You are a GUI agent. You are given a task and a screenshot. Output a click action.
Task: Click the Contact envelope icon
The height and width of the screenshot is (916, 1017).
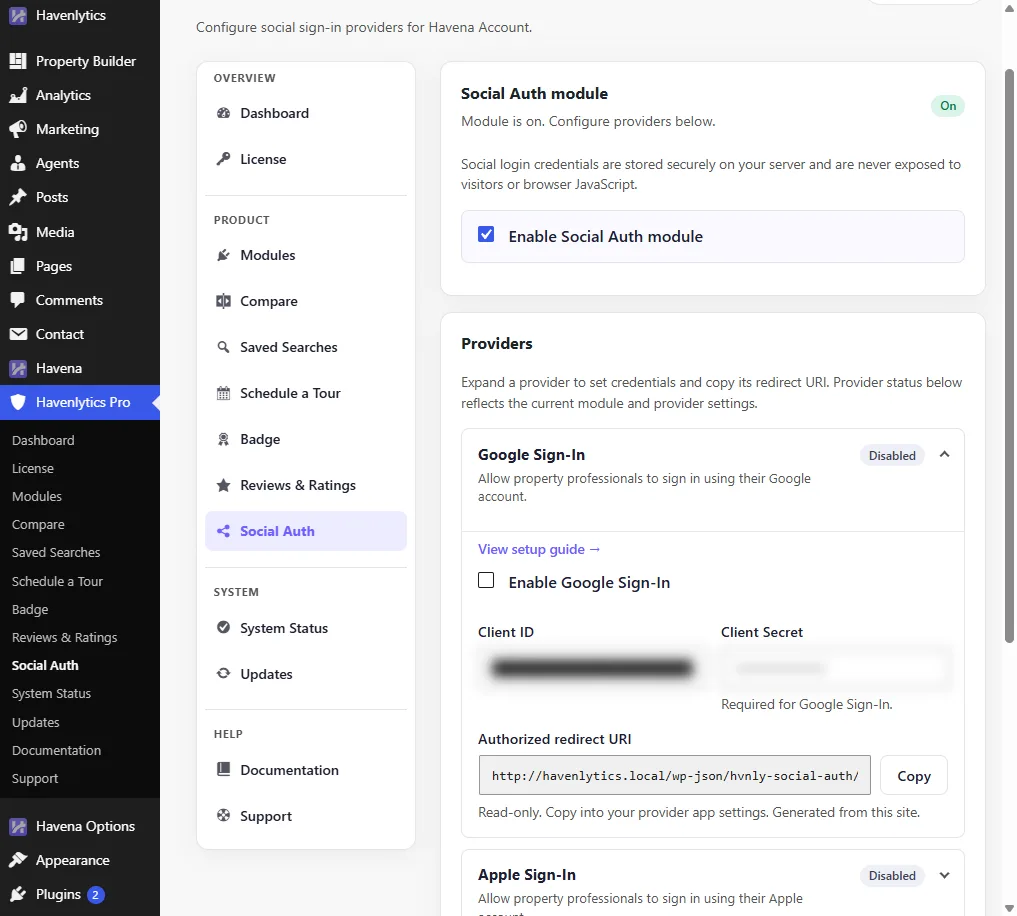pyautogui.click(x=18, y=334)
